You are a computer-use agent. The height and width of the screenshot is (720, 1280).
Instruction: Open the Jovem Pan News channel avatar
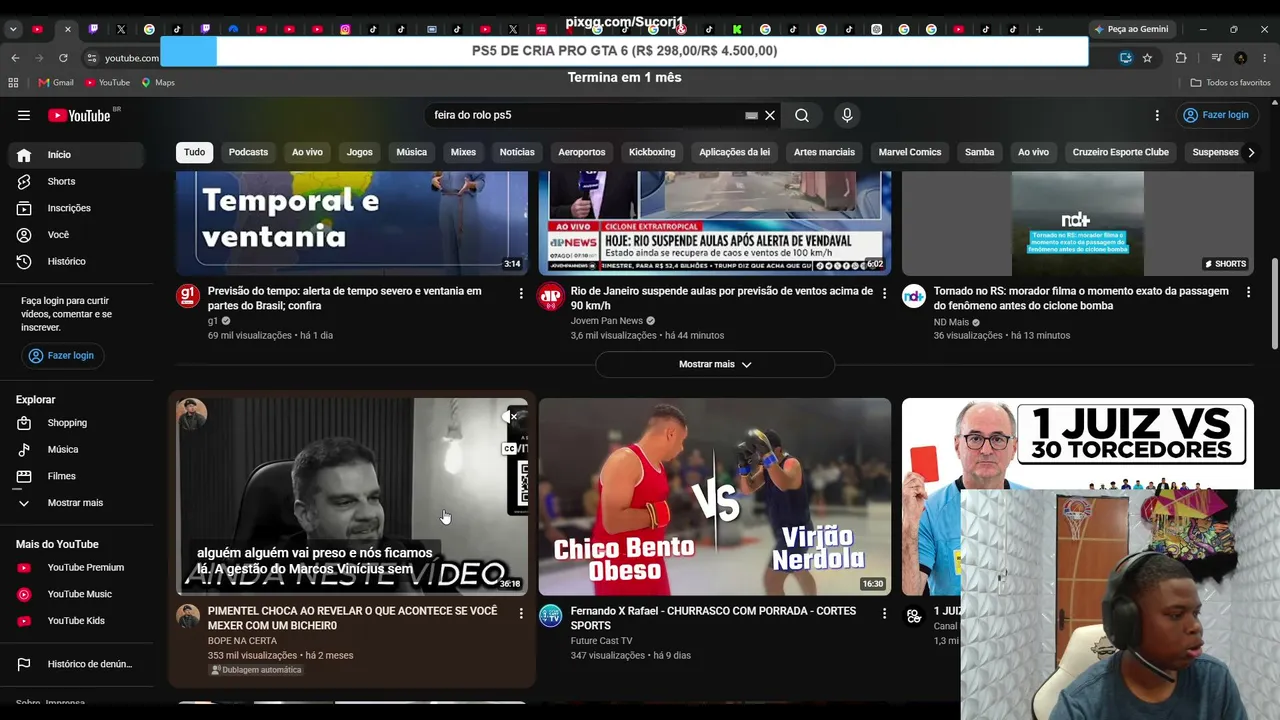pos(551,296)
